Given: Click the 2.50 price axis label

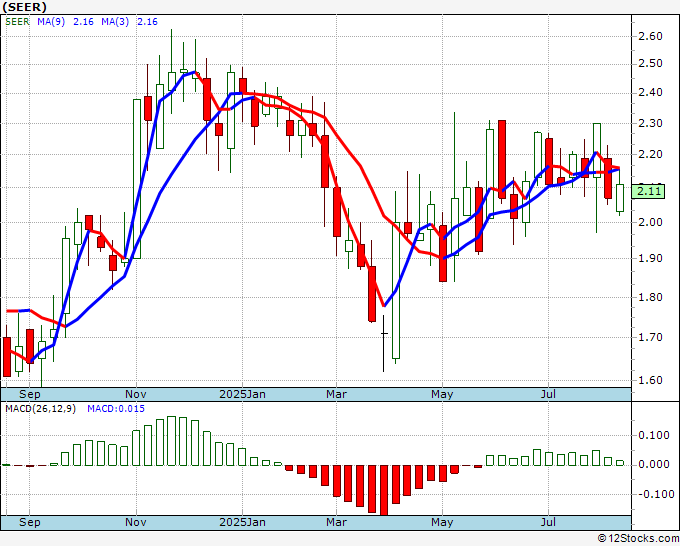Looking at the screenshot, I should (651, 64).
